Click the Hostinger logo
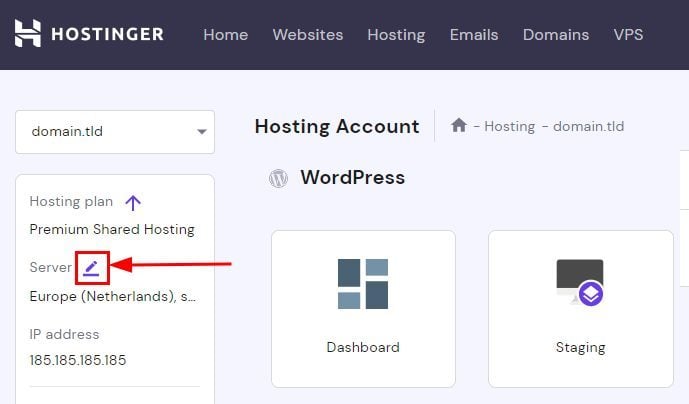Viewport: 689px width, 404px height. [x=89, y=33]
